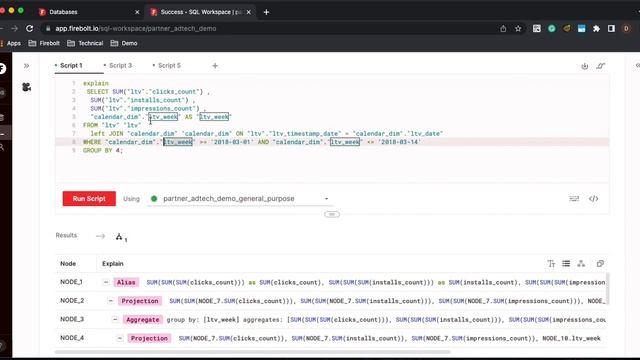Screen dimensions: 640x360
Task: Click NODE_2 cell
Action: click(72, 300)
